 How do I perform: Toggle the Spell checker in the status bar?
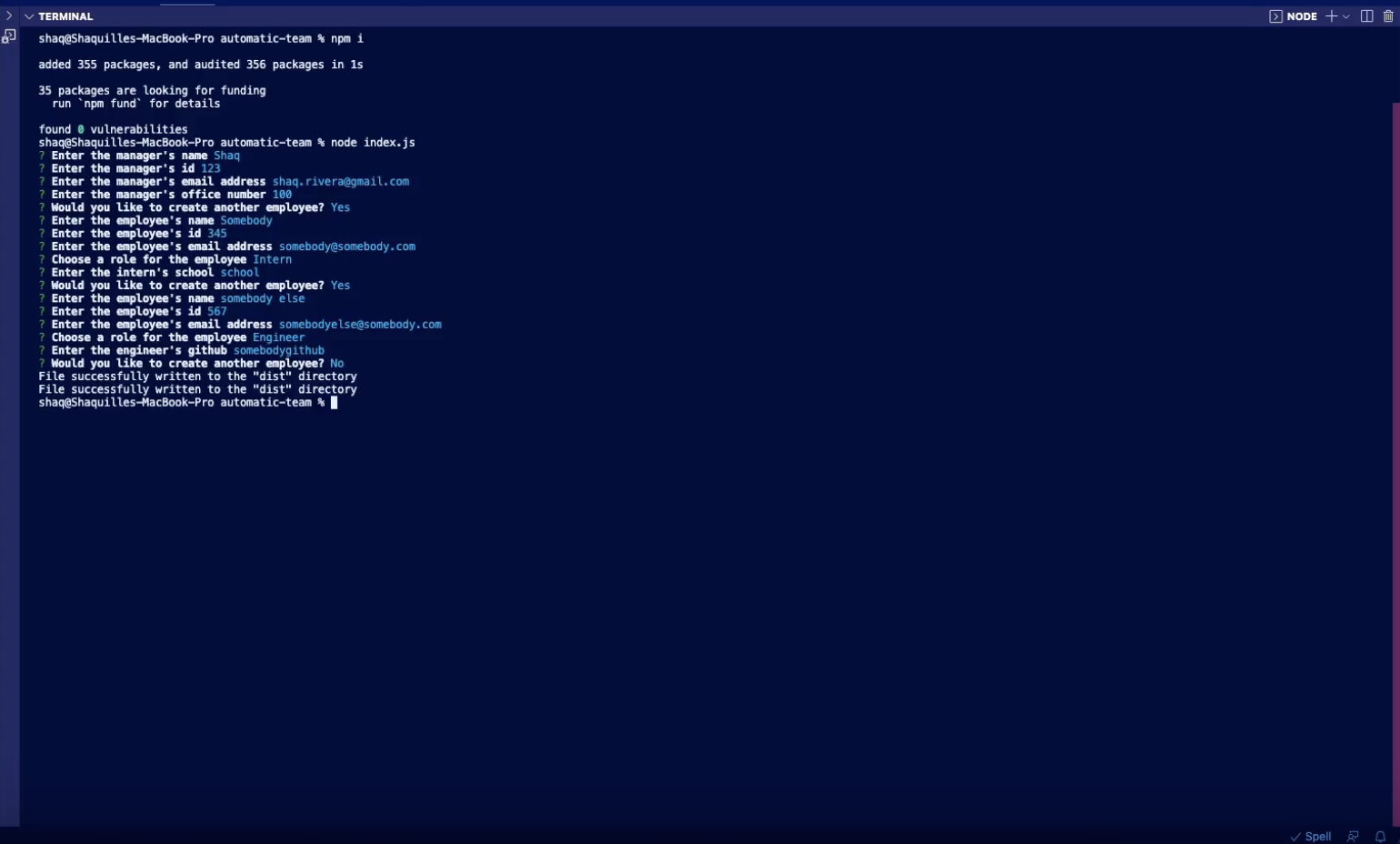coord(1317,837)
